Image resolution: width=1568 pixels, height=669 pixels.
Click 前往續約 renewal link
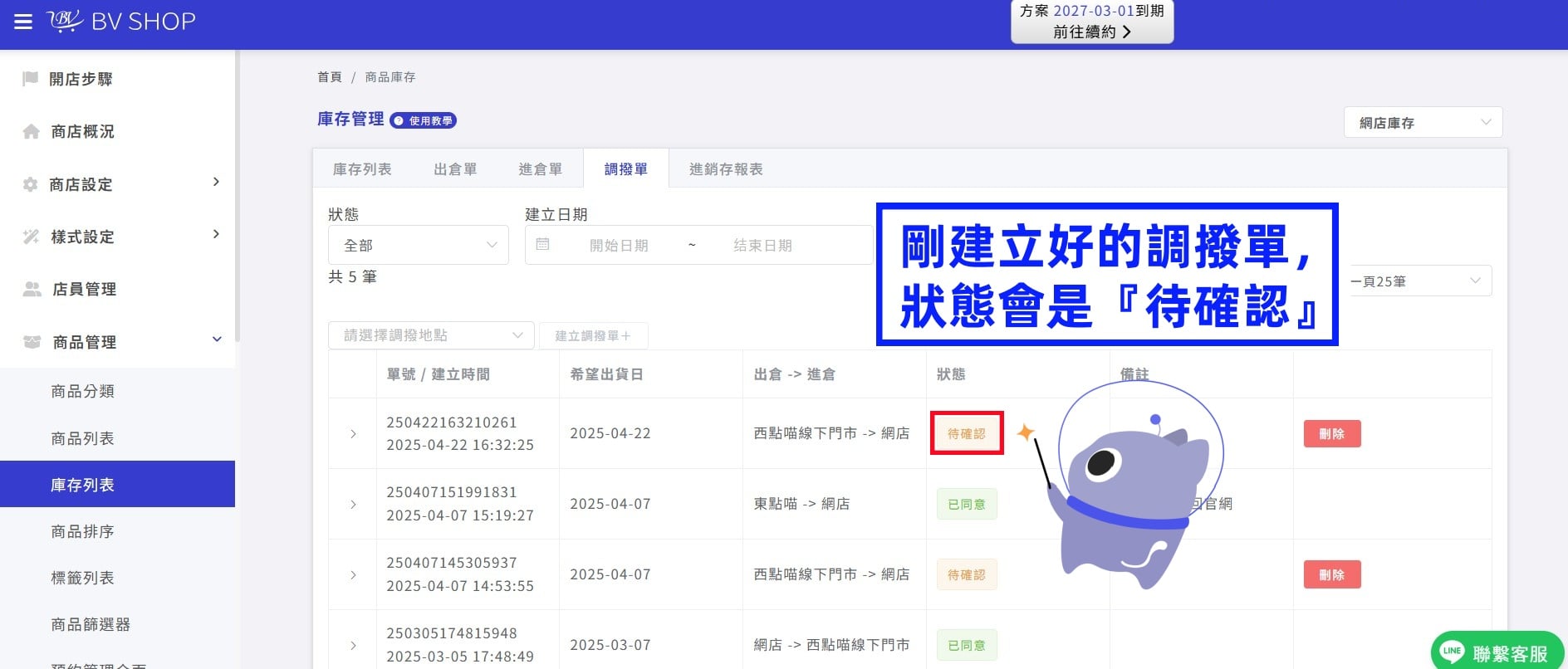click(x=1092, y=32)
